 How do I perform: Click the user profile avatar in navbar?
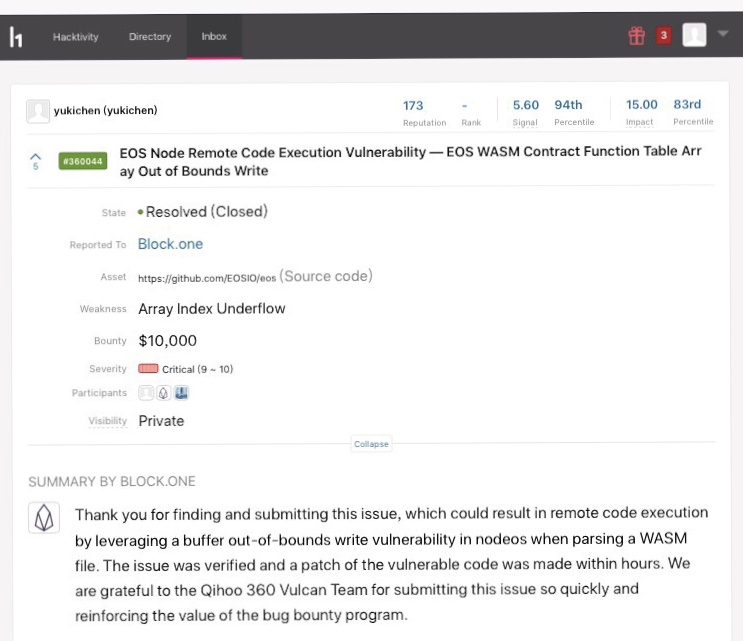[694, 35]
